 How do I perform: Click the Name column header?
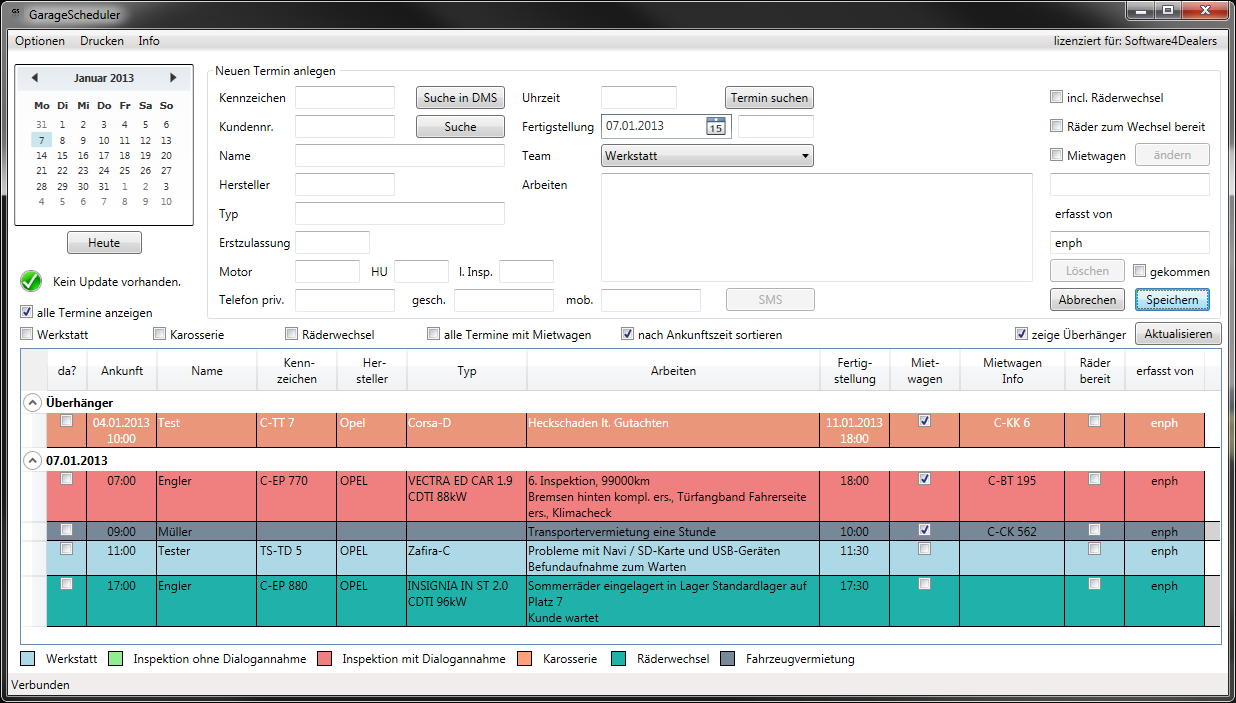(x=207, y=371)
